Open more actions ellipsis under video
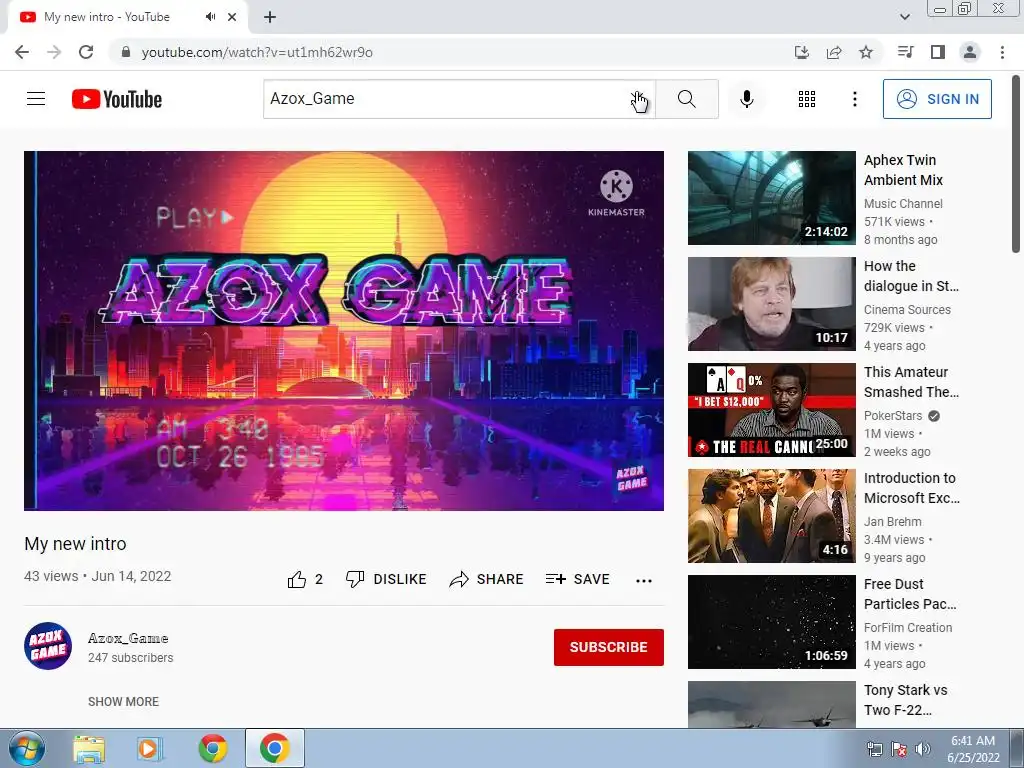Screen dimensions: 1024x768 coord(643,581)
